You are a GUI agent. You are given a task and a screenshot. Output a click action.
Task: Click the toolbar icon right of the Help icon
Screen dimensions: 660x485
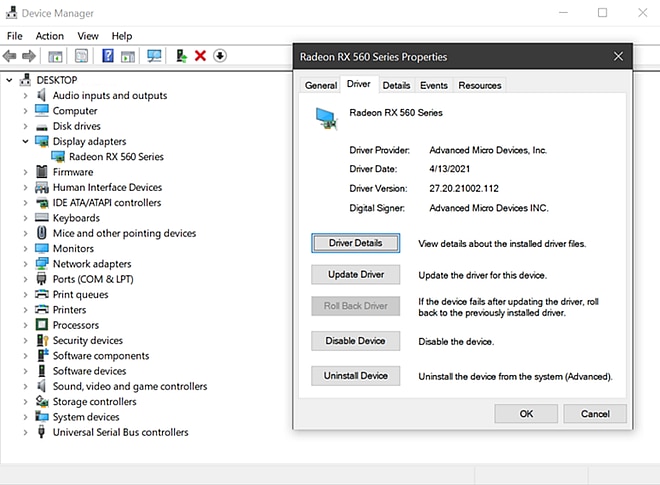click(128, 56)
